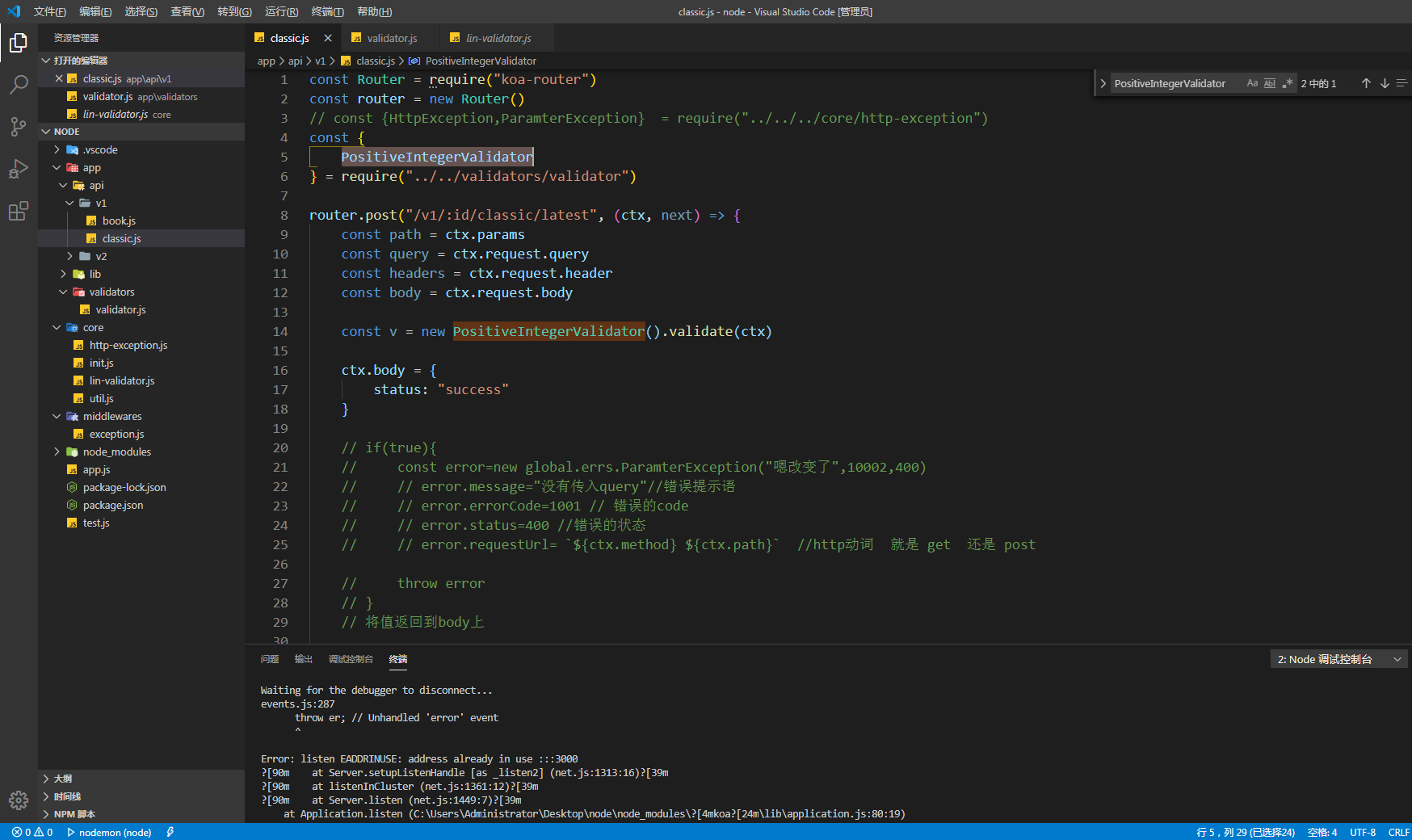The width and height of the screenshot is (1412, 840).
Task: Open the Selection menu
Action: 141,11
